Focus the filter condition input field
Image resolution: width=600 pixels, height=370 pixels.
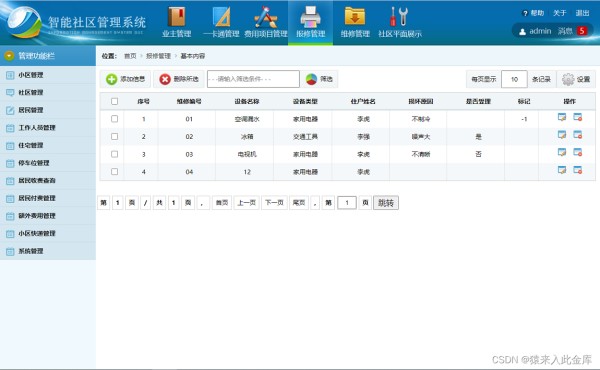253,79
